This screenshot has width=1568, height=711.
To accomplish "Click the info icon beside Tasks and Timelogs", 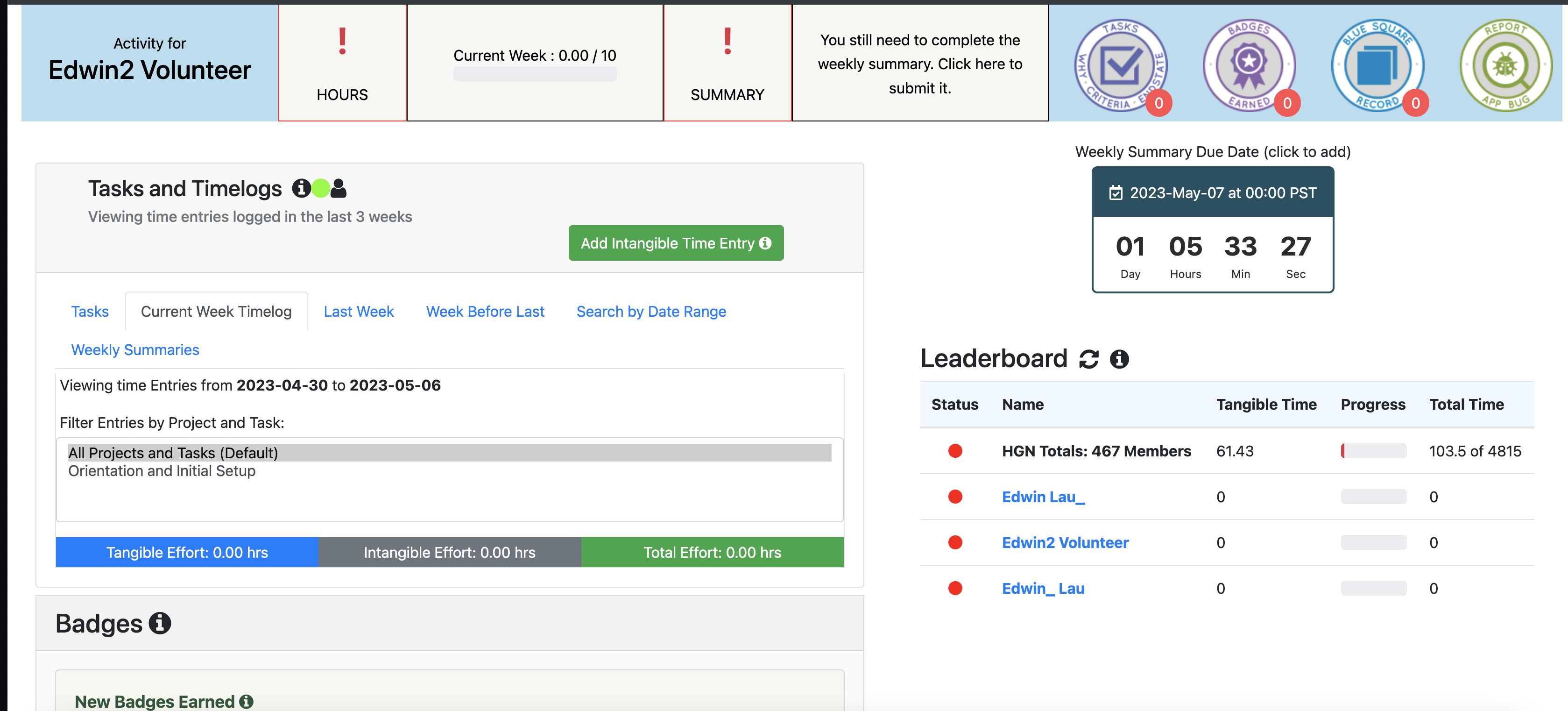I will [x=301, y=189].
